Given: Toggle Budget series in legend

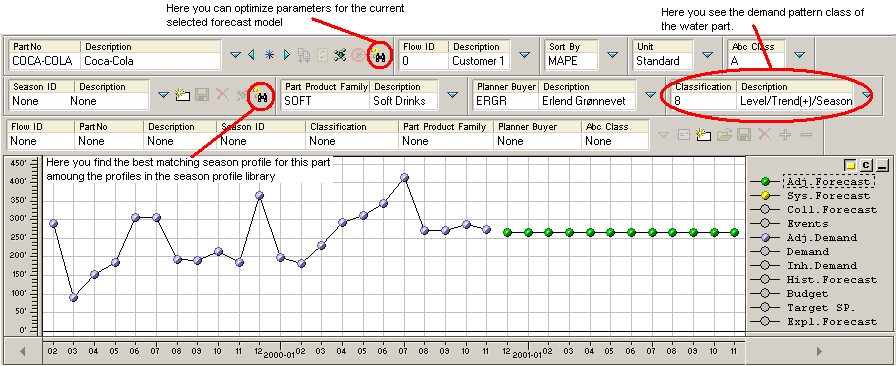Looking at the screenshot, I should coord(789,293).
